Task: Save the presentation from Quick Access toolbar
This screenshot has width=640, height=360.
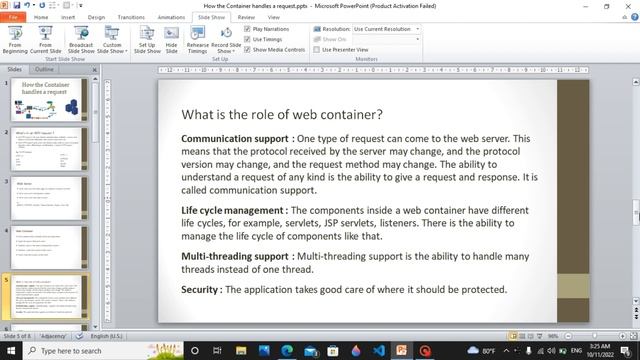Action: 17,6
